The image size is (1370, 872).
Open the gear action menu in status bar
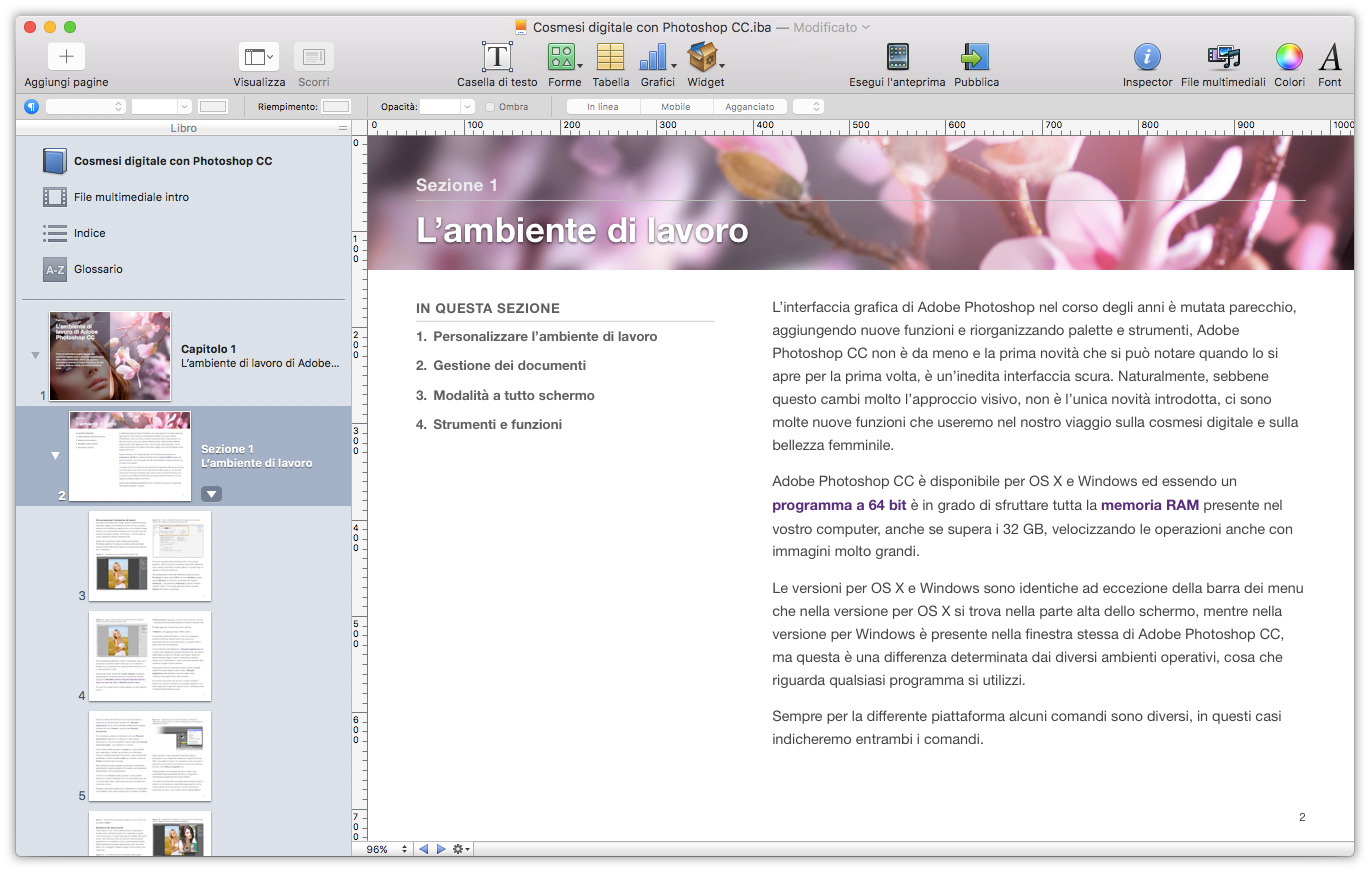click(x=461, y=849)
